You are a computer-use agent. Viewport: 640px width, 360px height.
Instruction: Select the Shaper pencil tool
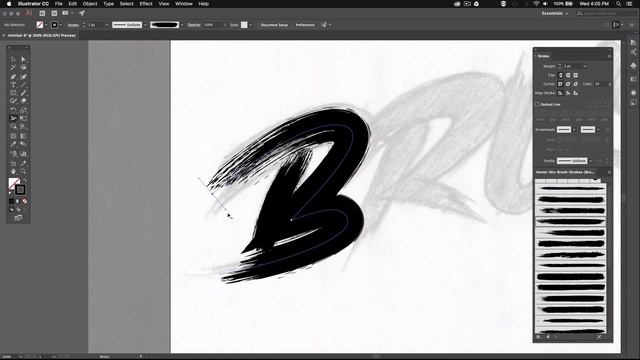point(13,101)
